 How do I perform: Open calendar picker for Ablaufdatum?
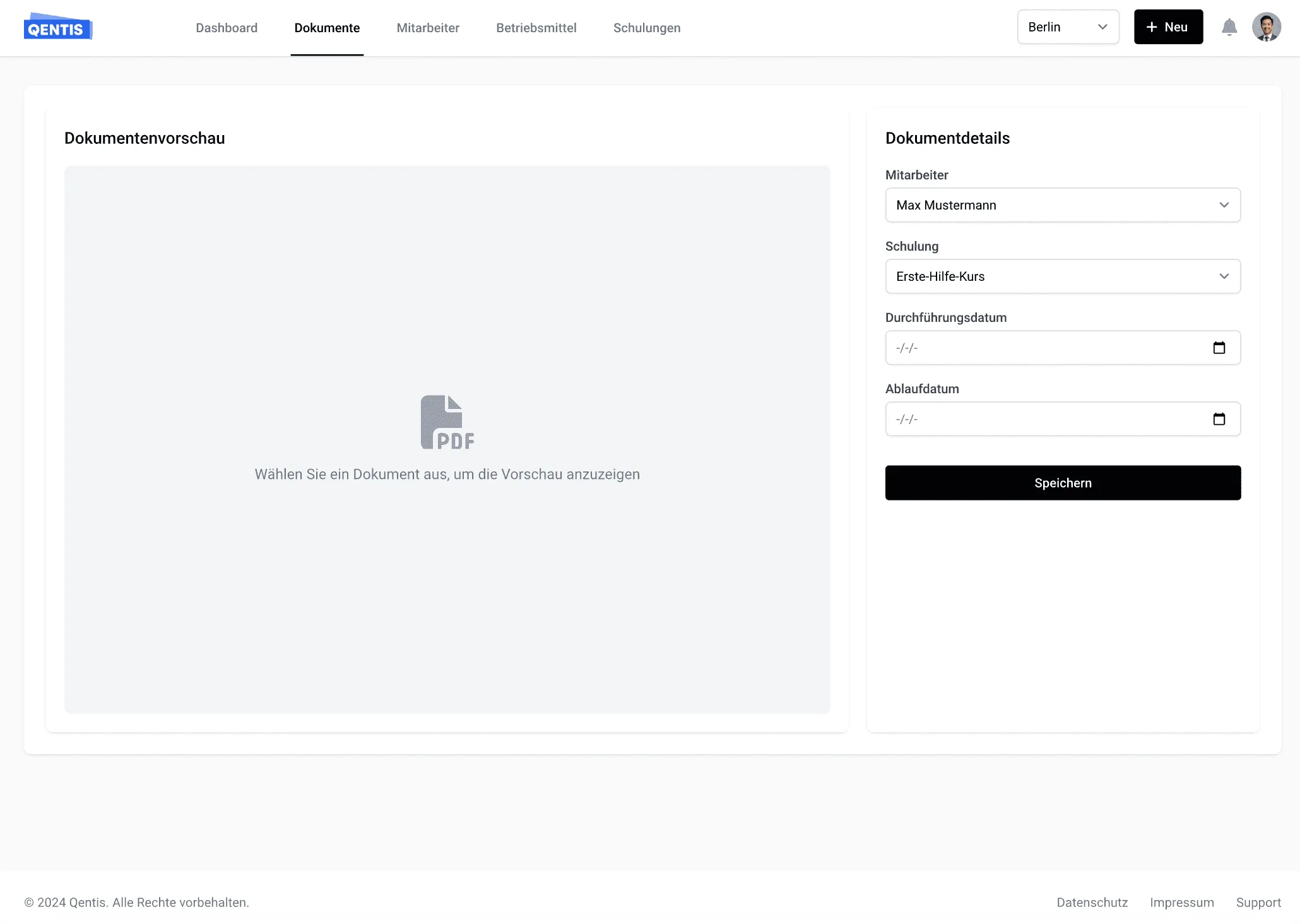[x=1219, y=419]
